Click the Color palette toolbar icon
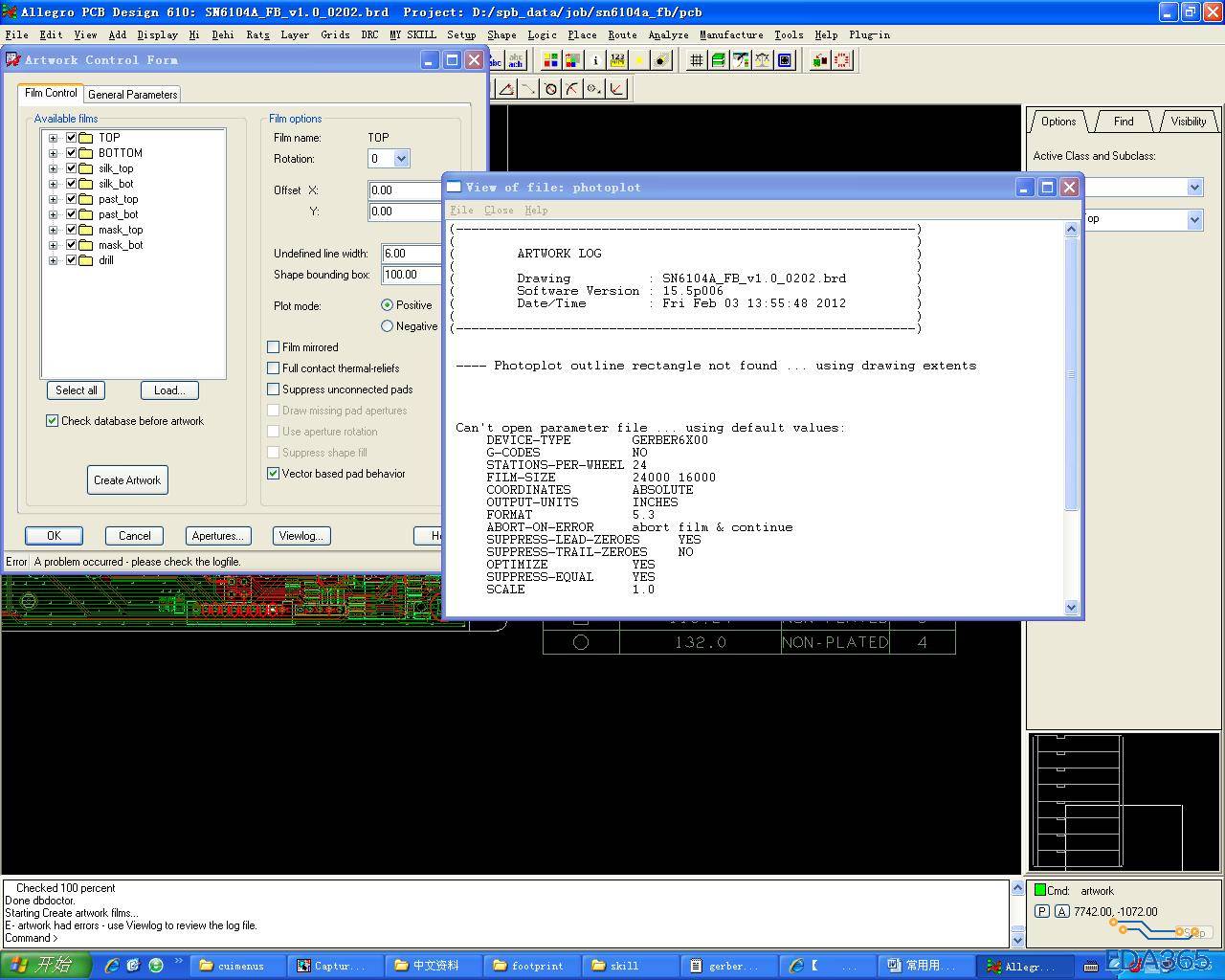The height and width of the screenshot is (980, 1225). tap(550, 60)
